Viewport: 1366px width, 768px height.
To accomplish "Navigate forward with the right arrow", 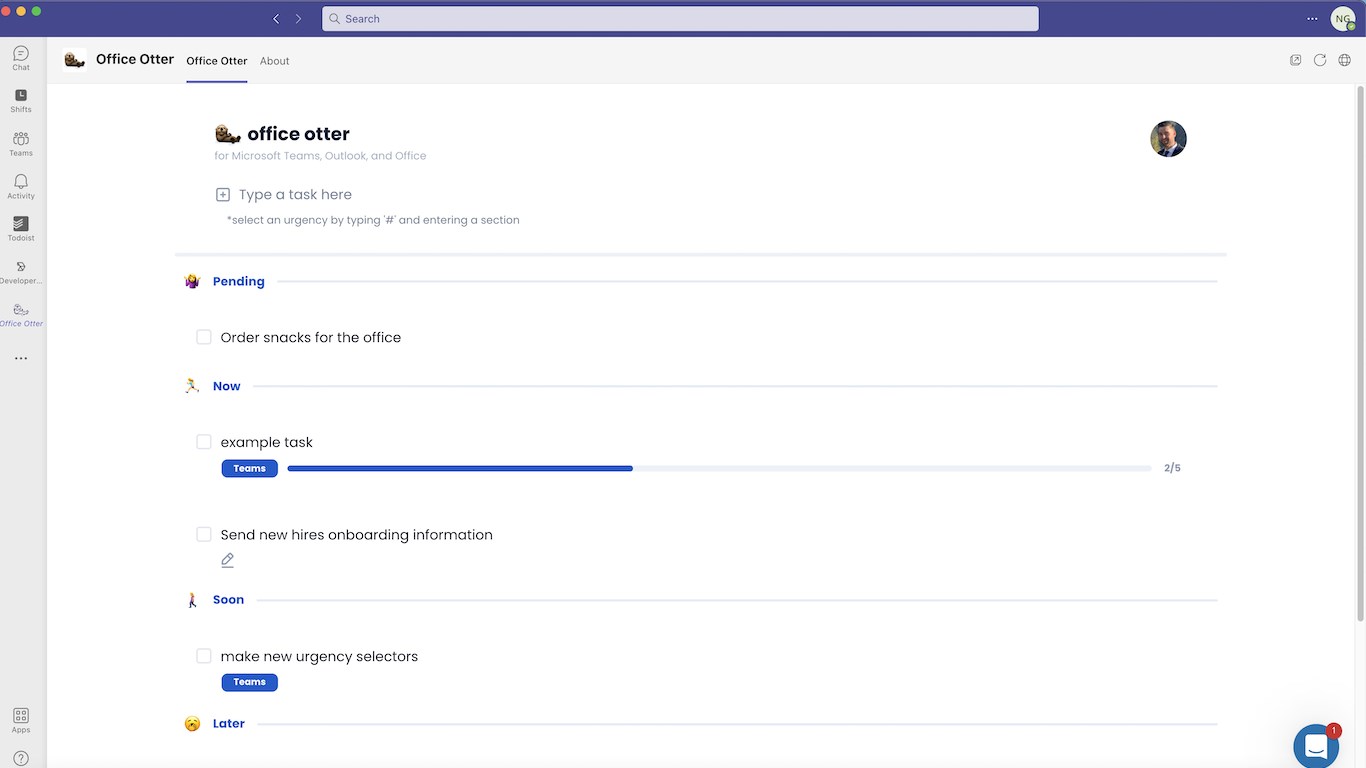I will coord(298,19).
